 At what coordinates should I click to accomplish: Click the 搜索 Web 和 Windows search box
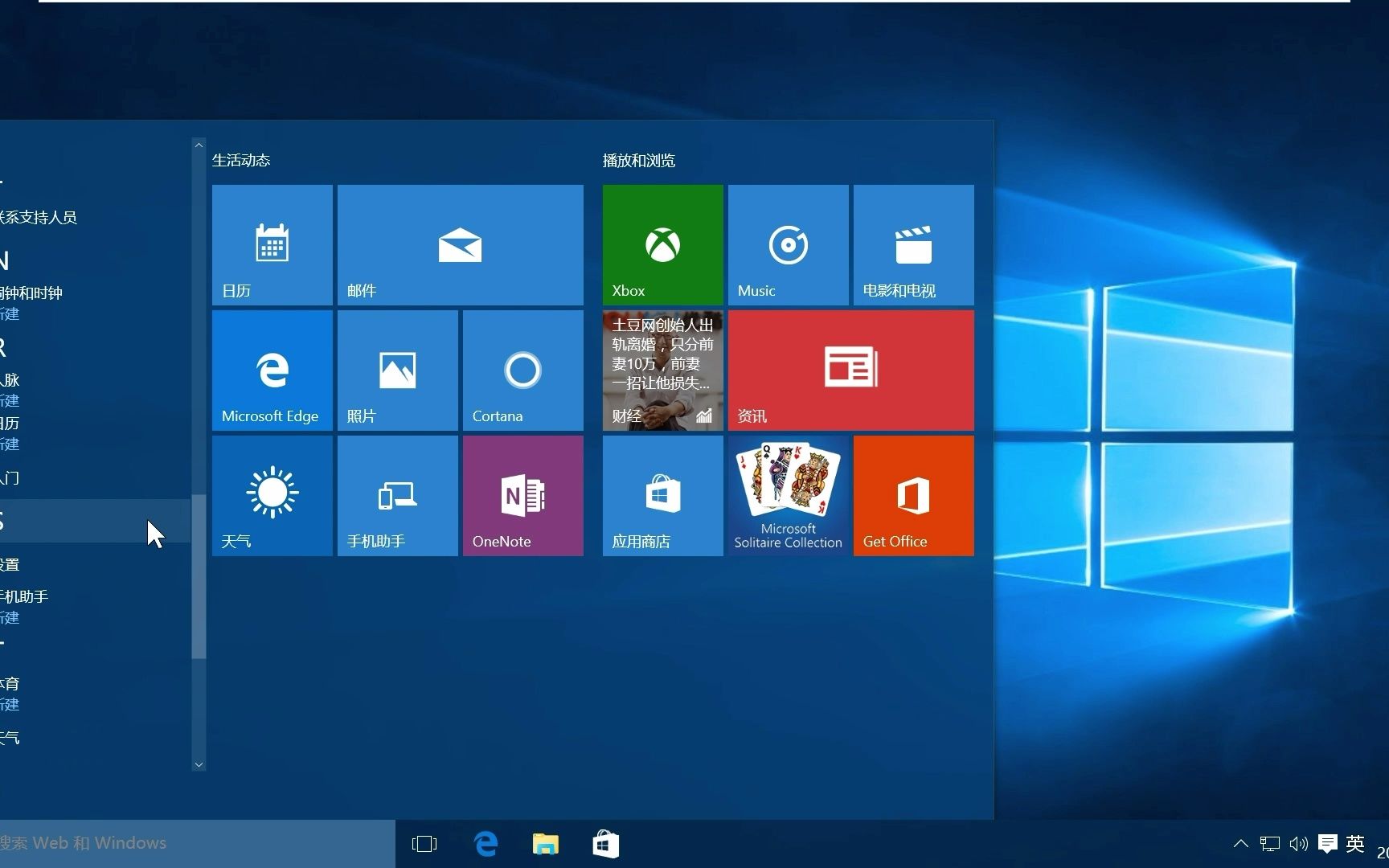[161, 842]
